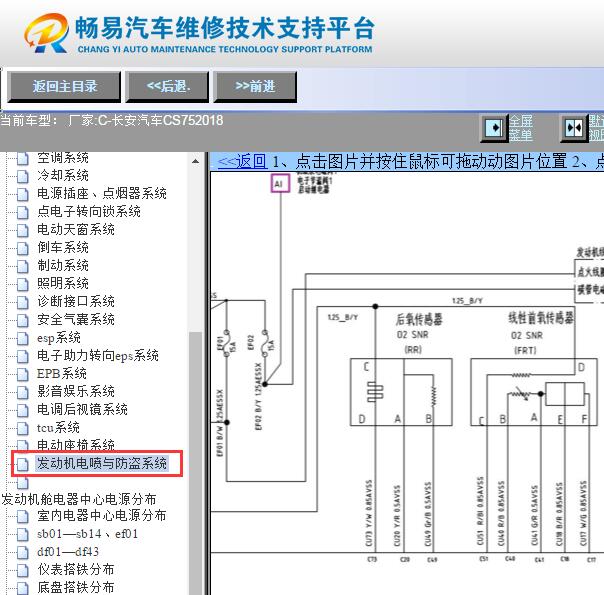Screen dimensions: 604x595
Task: Open 电子助力转向eps系统 entry
Action: 98,355
